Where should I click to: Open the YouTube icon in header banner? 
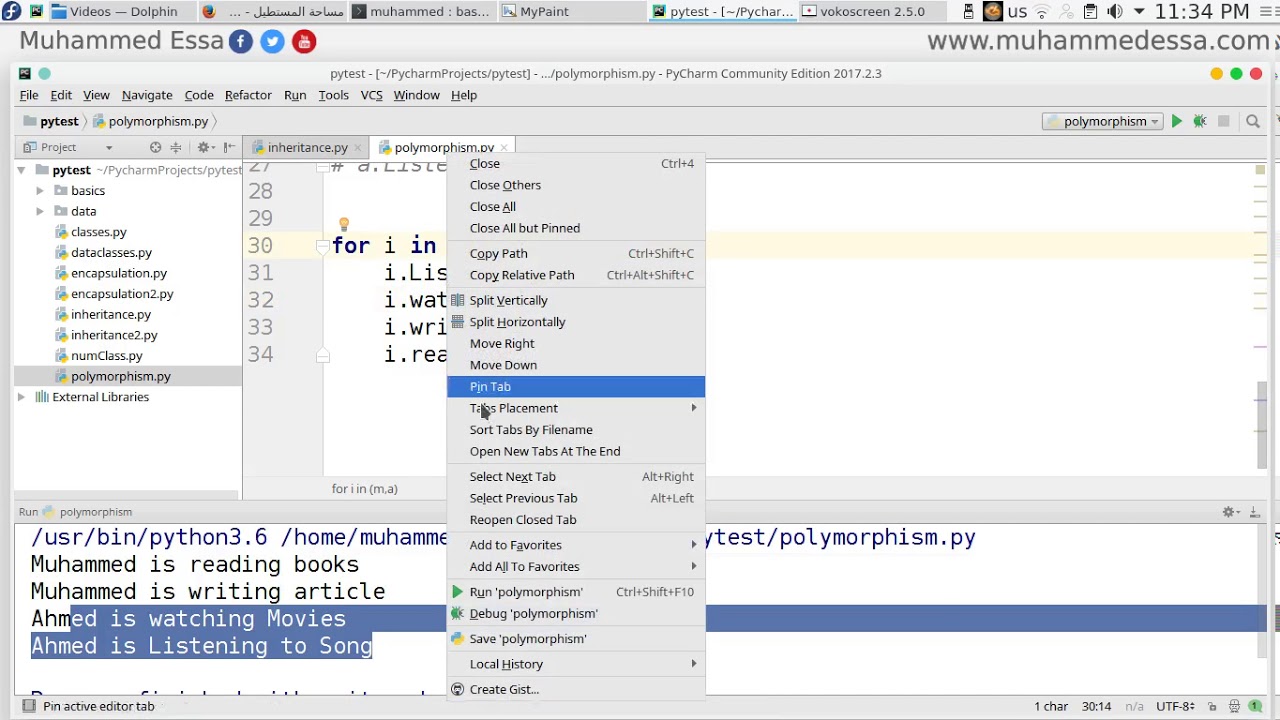(x=304, y=41)
